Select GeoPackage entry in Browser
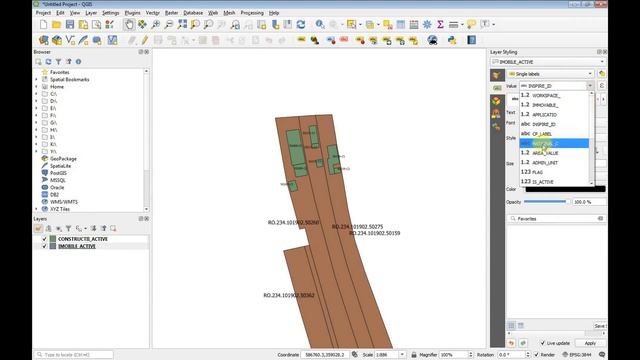640x360 pixels. click(63, 159)
